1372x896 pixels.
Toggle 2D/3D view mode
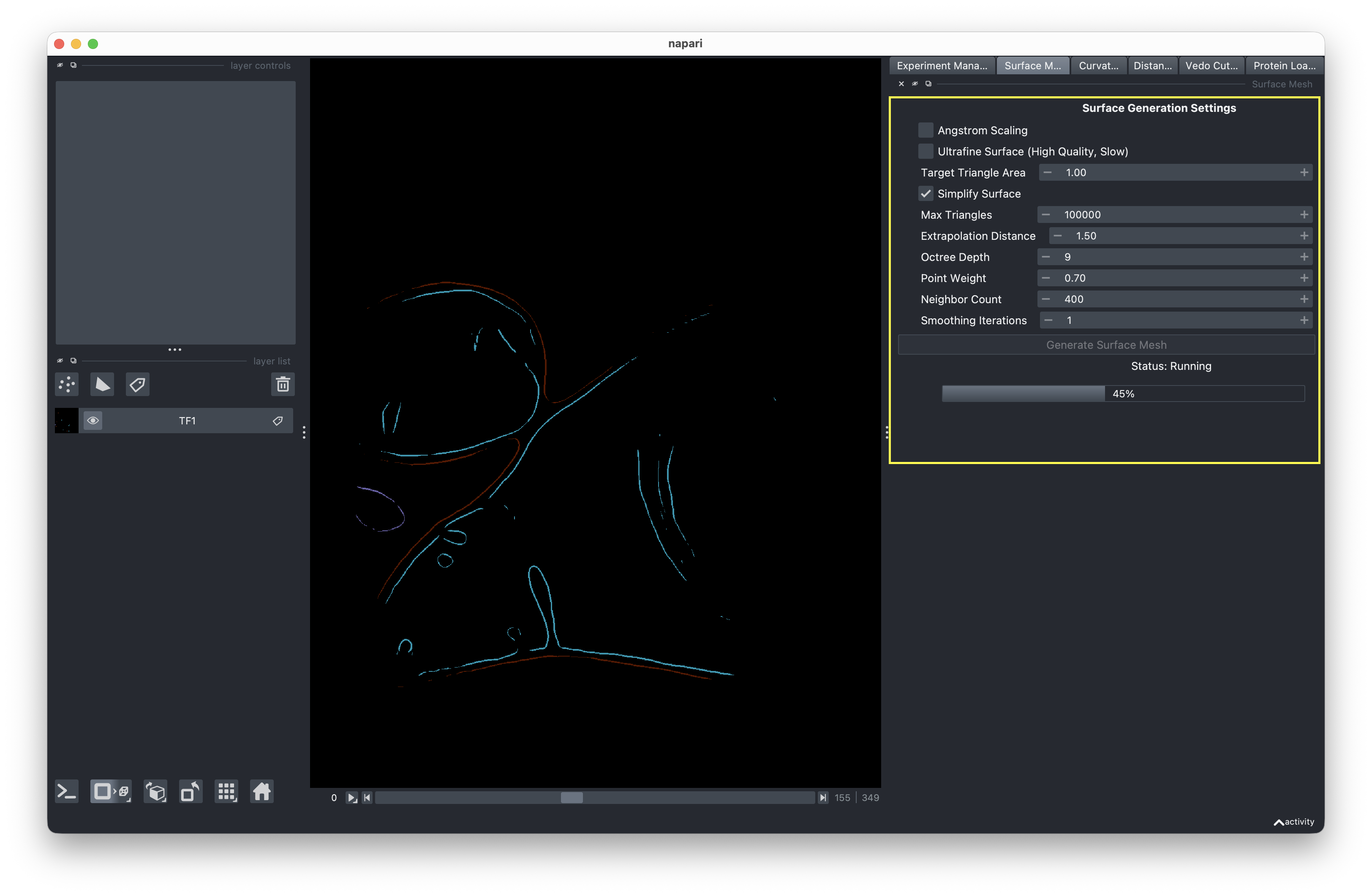coord(111,792)
